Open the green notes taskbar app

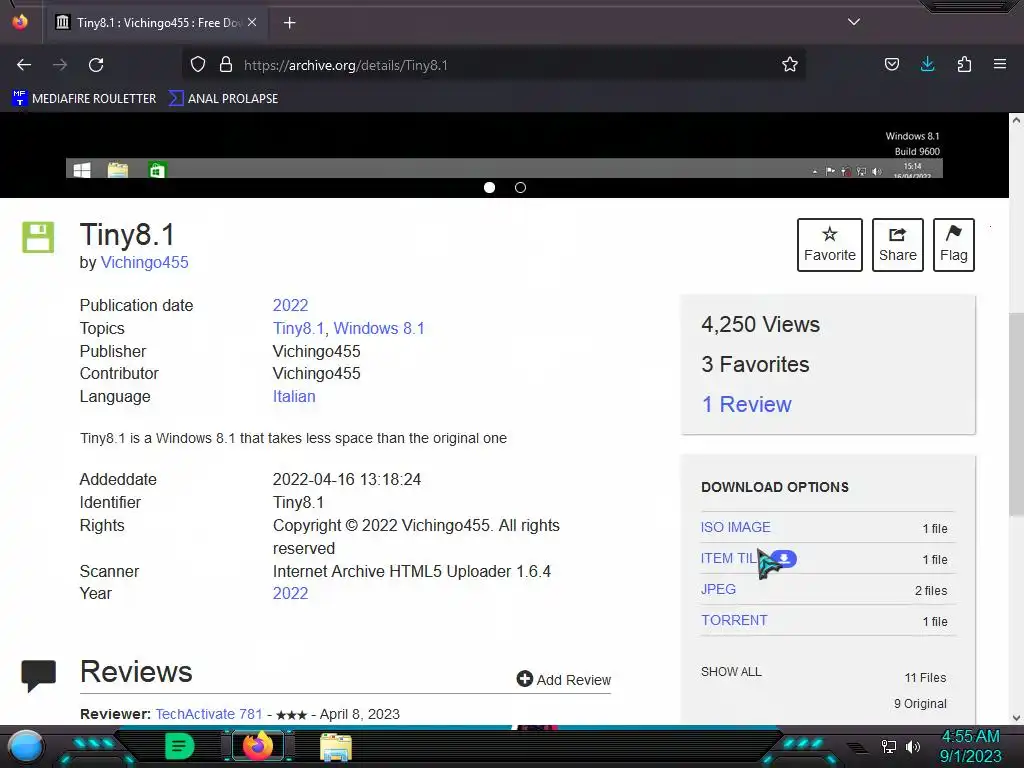click(x=180, y=746)
